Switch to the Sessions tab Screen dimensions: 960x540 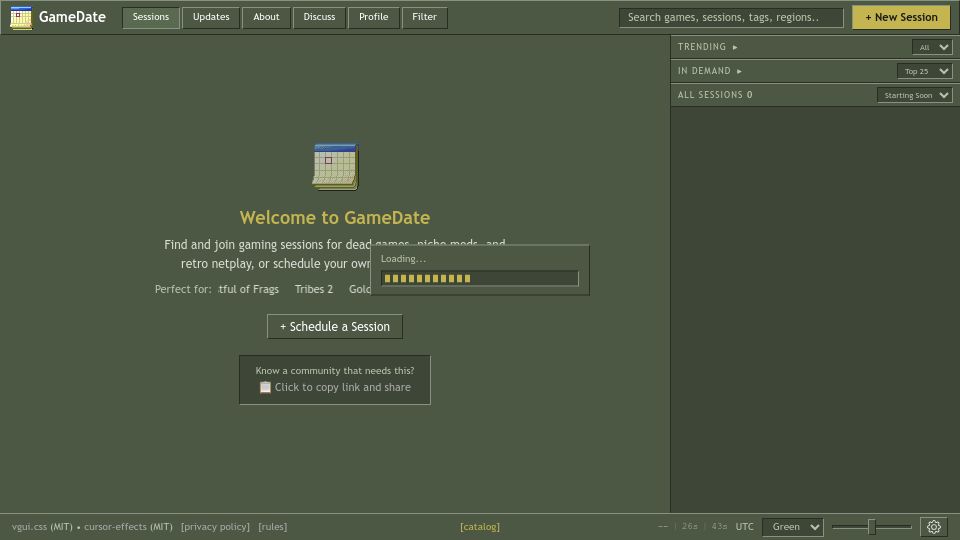[151, 17]
